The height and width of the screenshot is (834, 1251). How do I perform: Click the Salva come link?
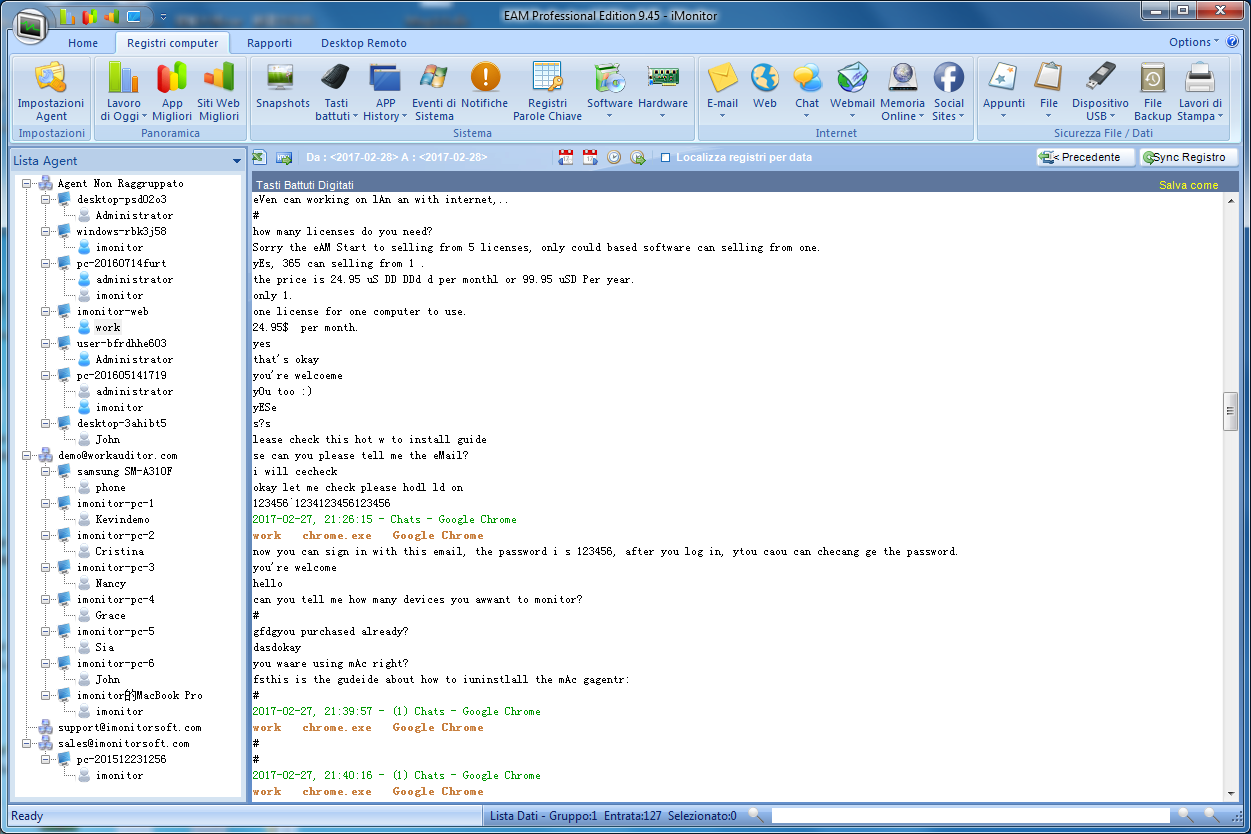1188,185
